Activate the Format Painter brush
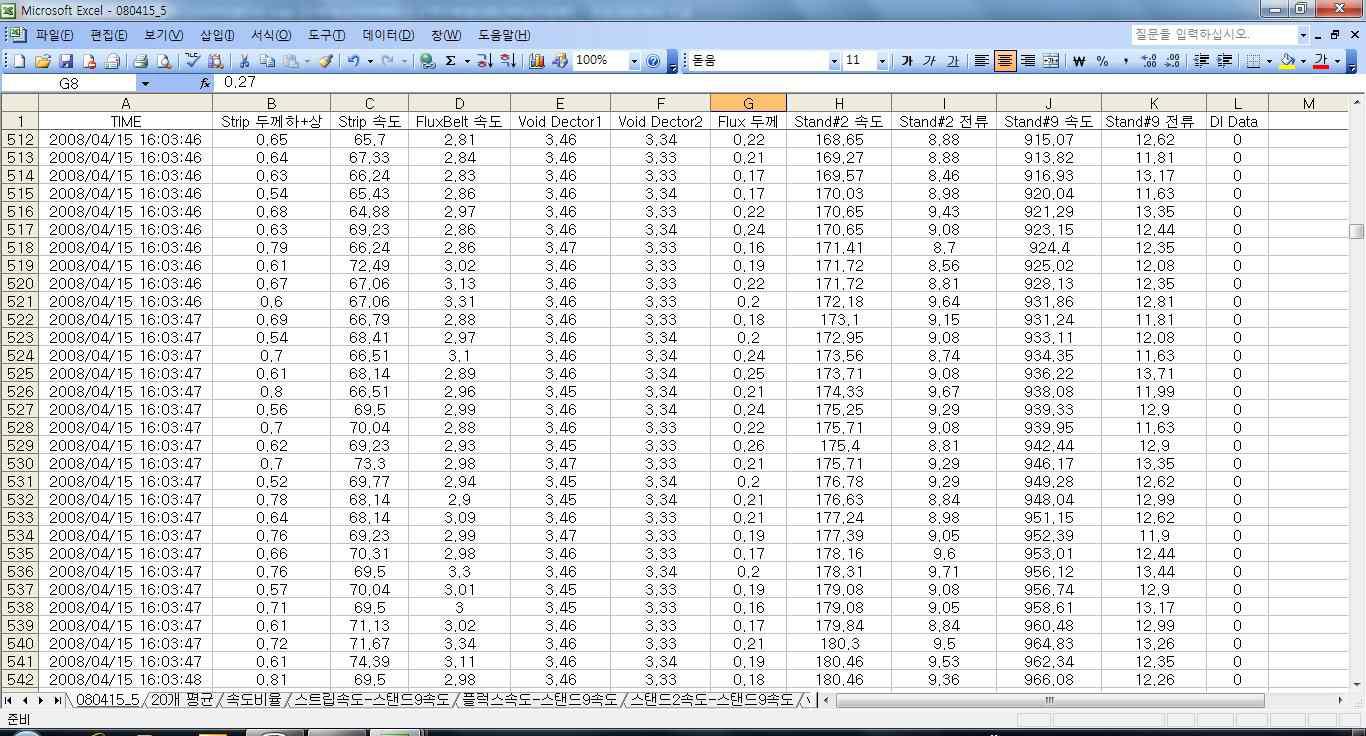1366x736 pixels. click(325, 61)
